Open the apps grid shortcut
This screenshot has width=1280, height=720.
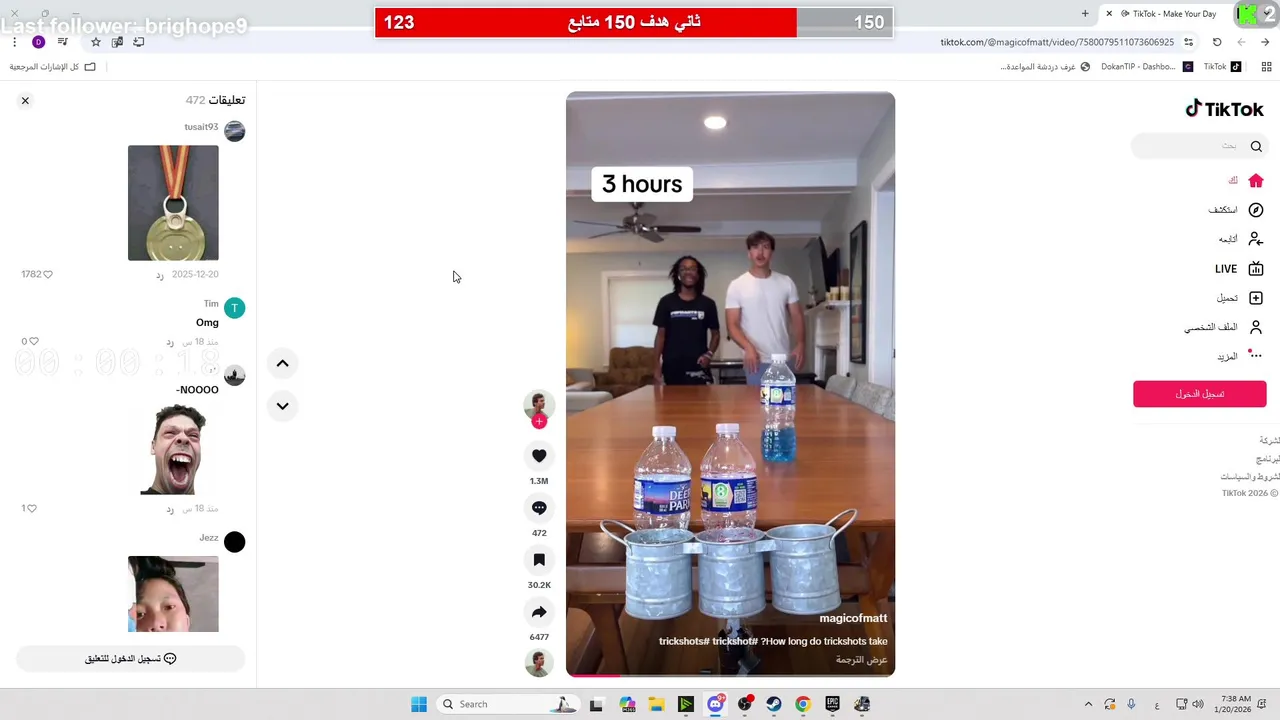click(1267, 67)
